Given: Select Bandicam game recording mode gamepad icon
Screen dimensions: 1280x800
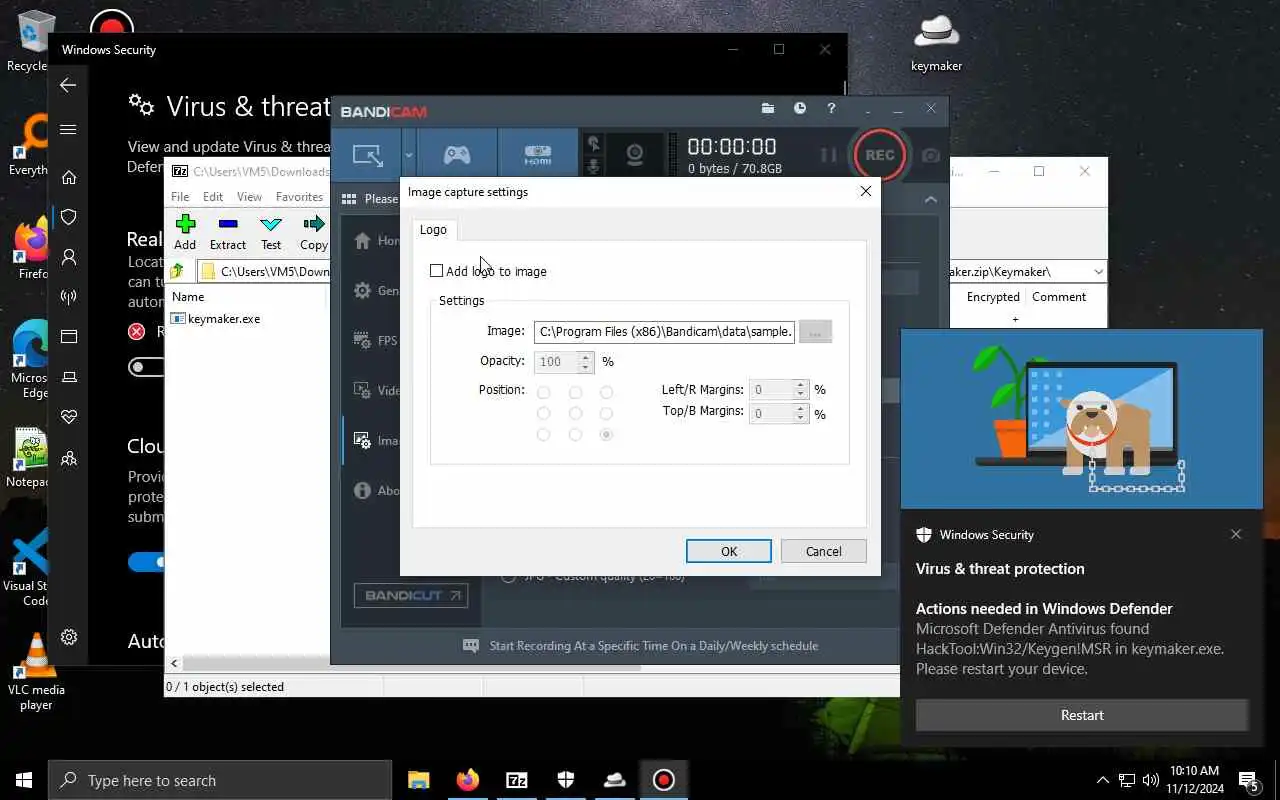Looking at the screenshot, I should [x=457, y=155].
